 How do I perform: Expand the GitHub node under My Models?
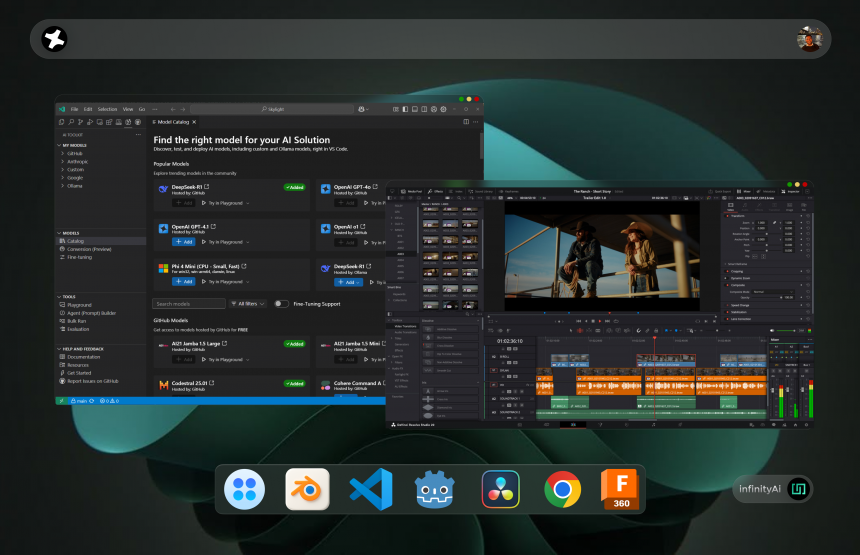click(63, 154)
